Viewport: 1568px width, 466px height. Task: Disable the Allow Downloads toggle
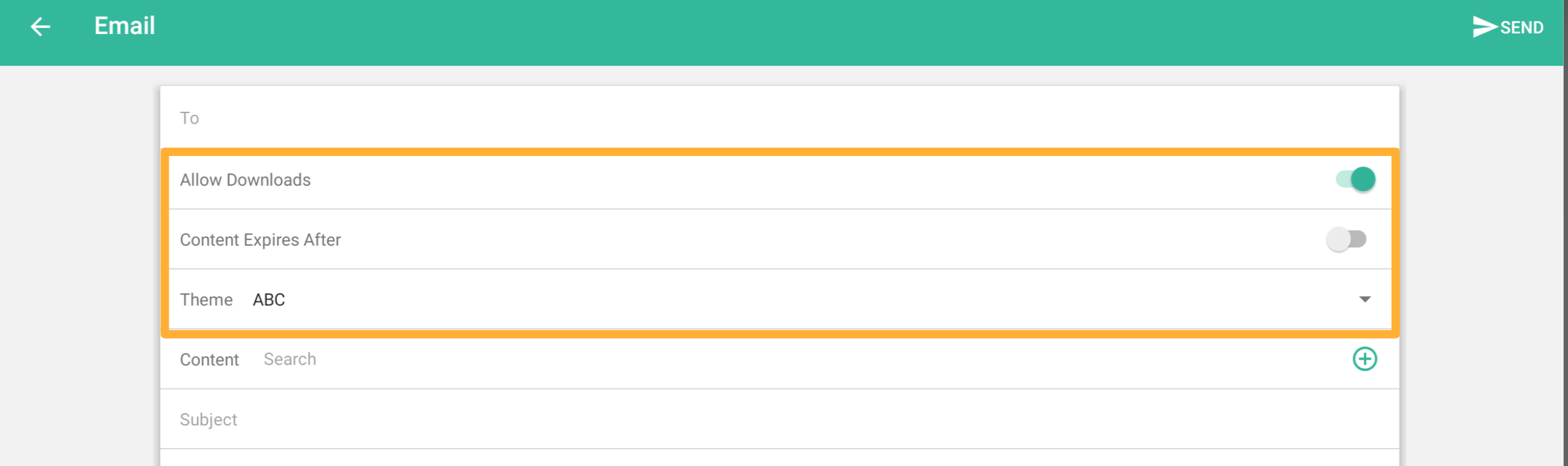pos(1357,179)
